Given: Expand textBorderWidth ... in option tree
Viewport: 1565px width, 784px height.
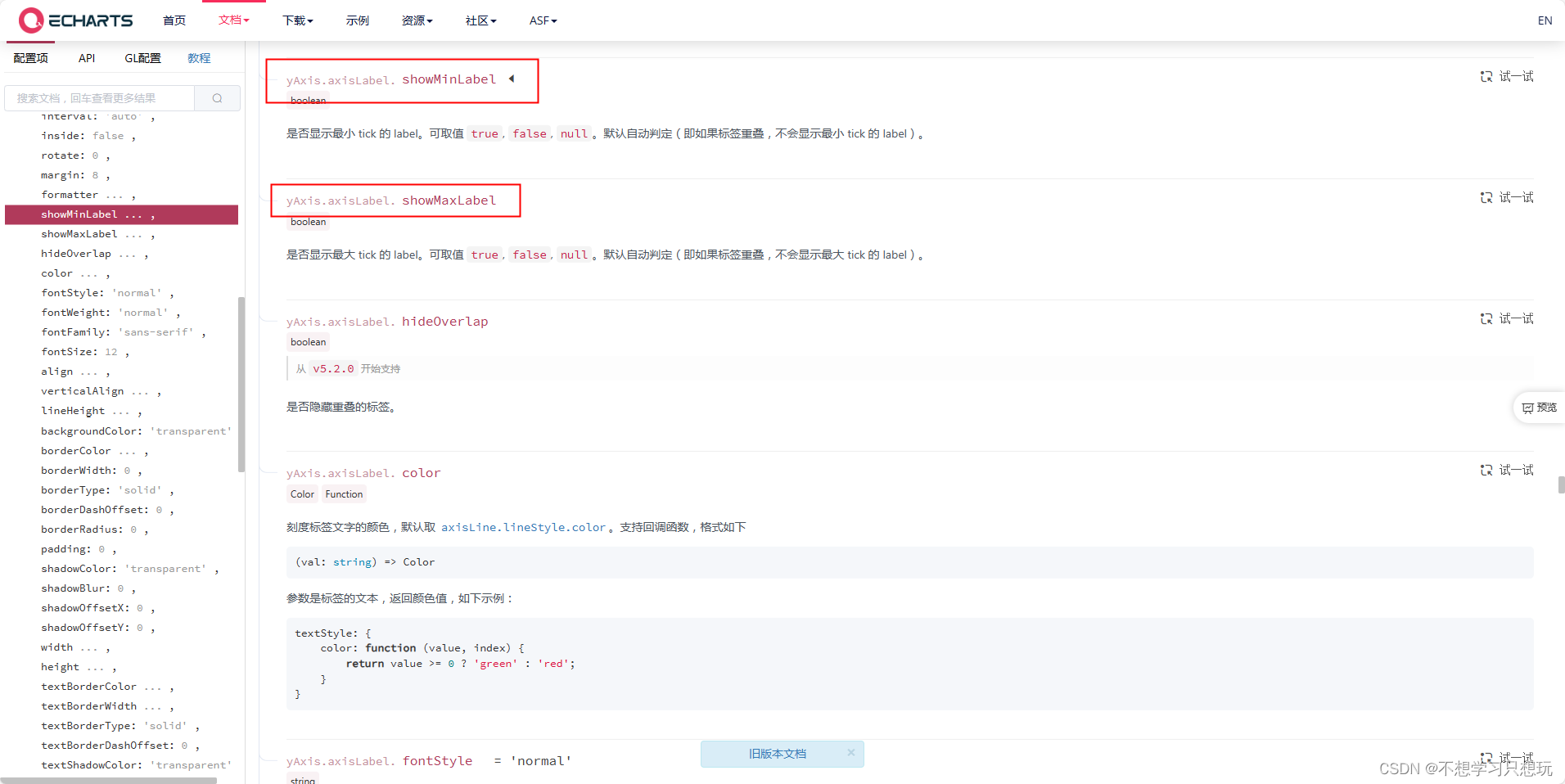Looking at the screenshot, I should (107, 706).
